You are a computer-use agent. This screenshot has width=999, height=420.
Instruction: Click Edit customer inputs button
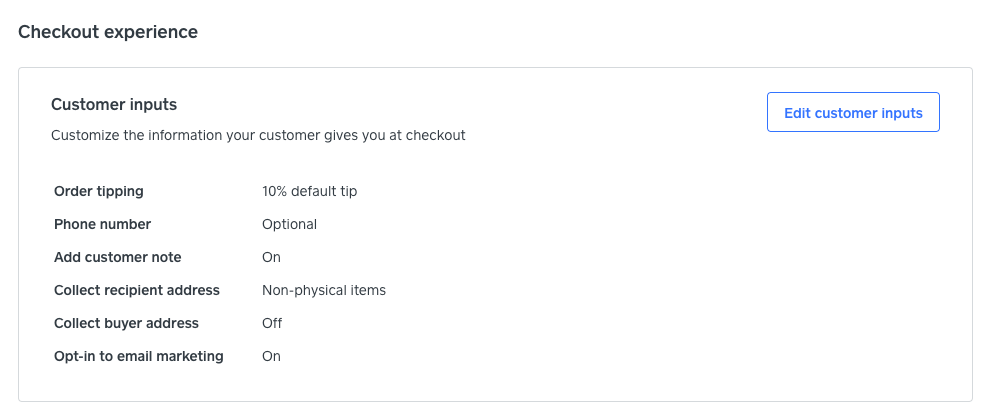[x=853, y=113]
